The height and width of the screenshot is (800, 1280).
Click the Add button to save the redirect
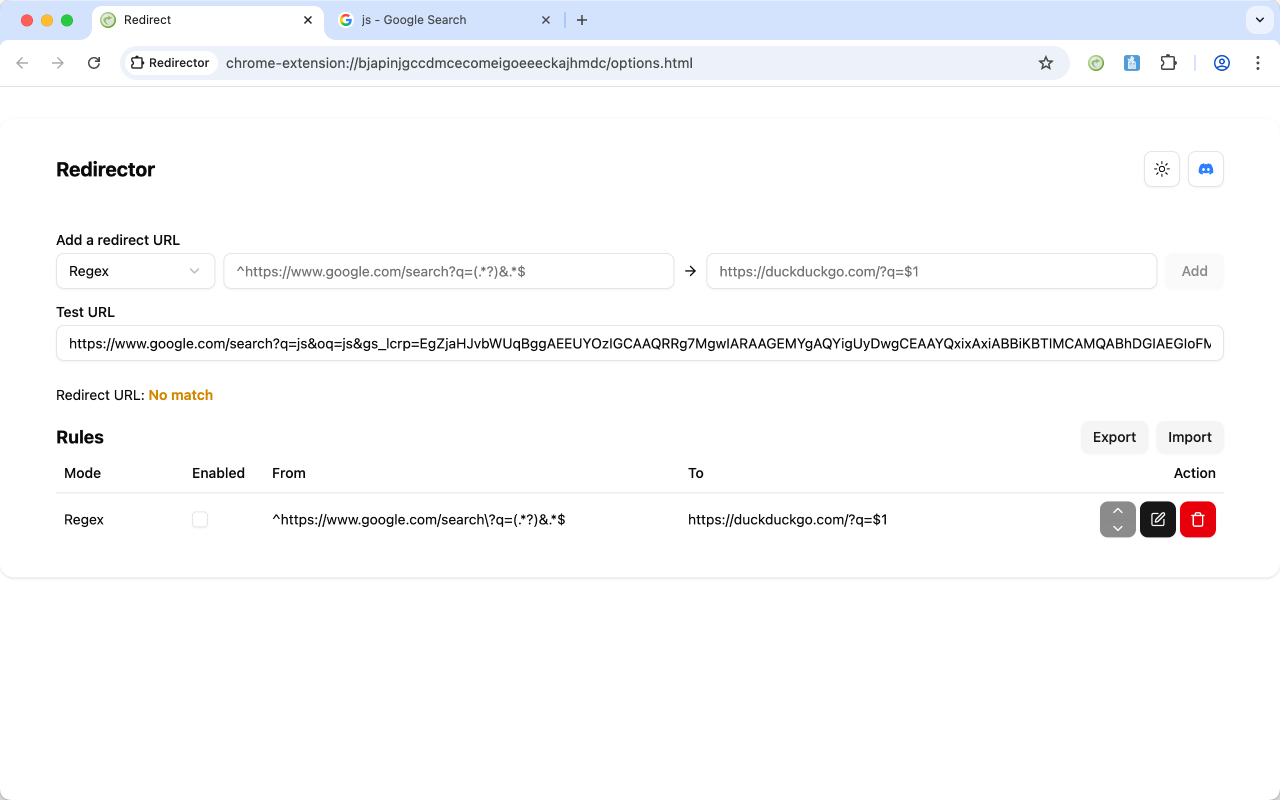pyautogui.click(x=1194, y=270)
